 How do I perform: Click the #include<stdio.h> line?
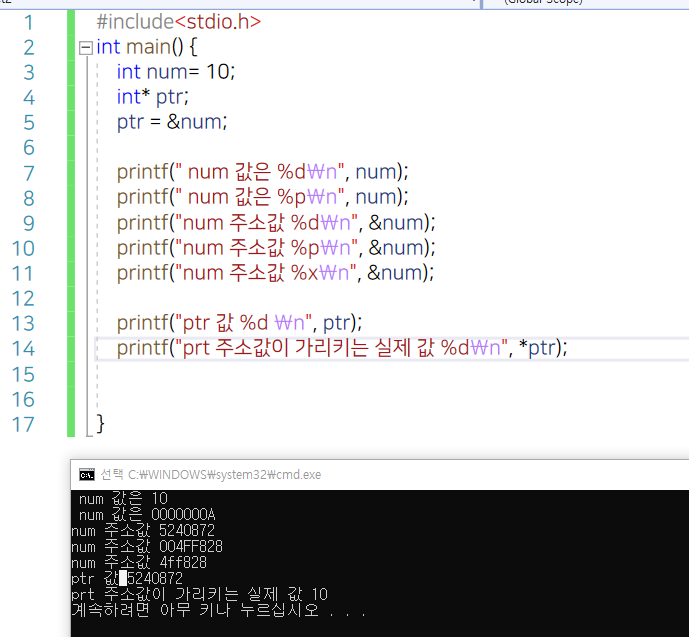[x=178, y=22]
